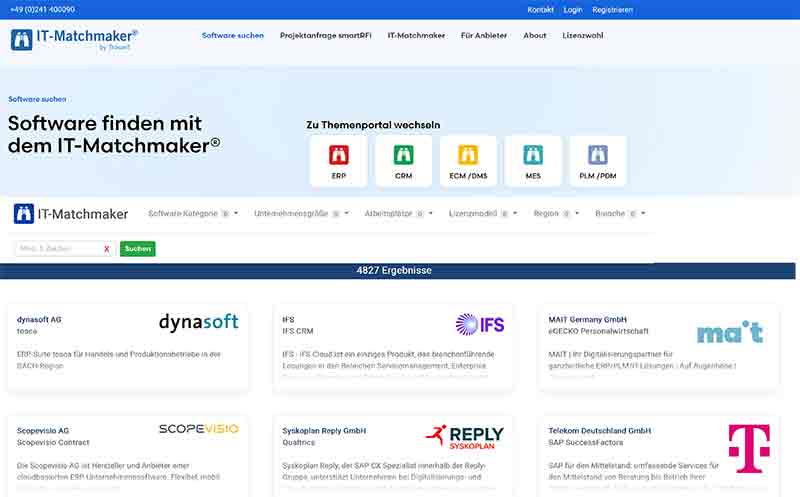Click the Kontakt link
Image resolution: width=800 pixels, height=497 pixels.
tap(540, 10)
